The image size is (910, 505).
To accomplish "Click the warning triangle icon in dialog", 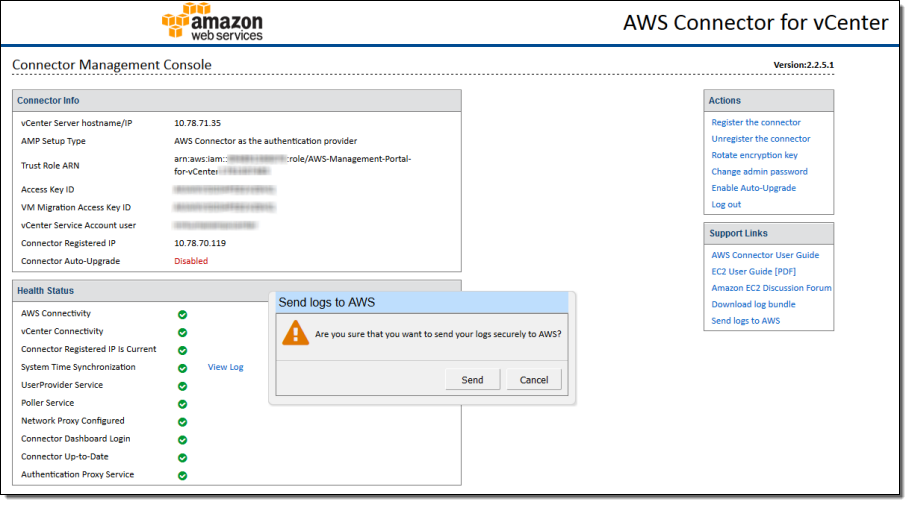I will pos(295,333).
